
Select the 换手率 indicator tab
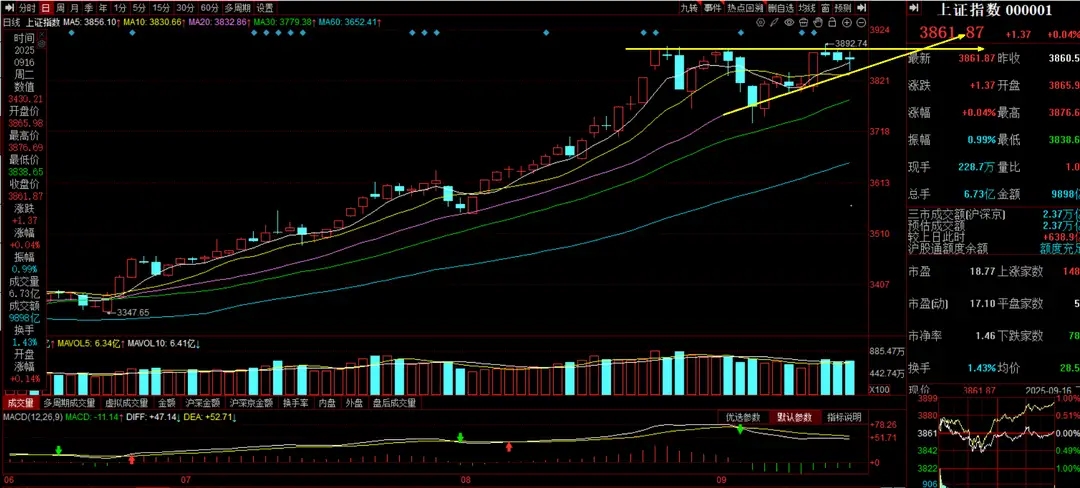(x=294, y=403)
